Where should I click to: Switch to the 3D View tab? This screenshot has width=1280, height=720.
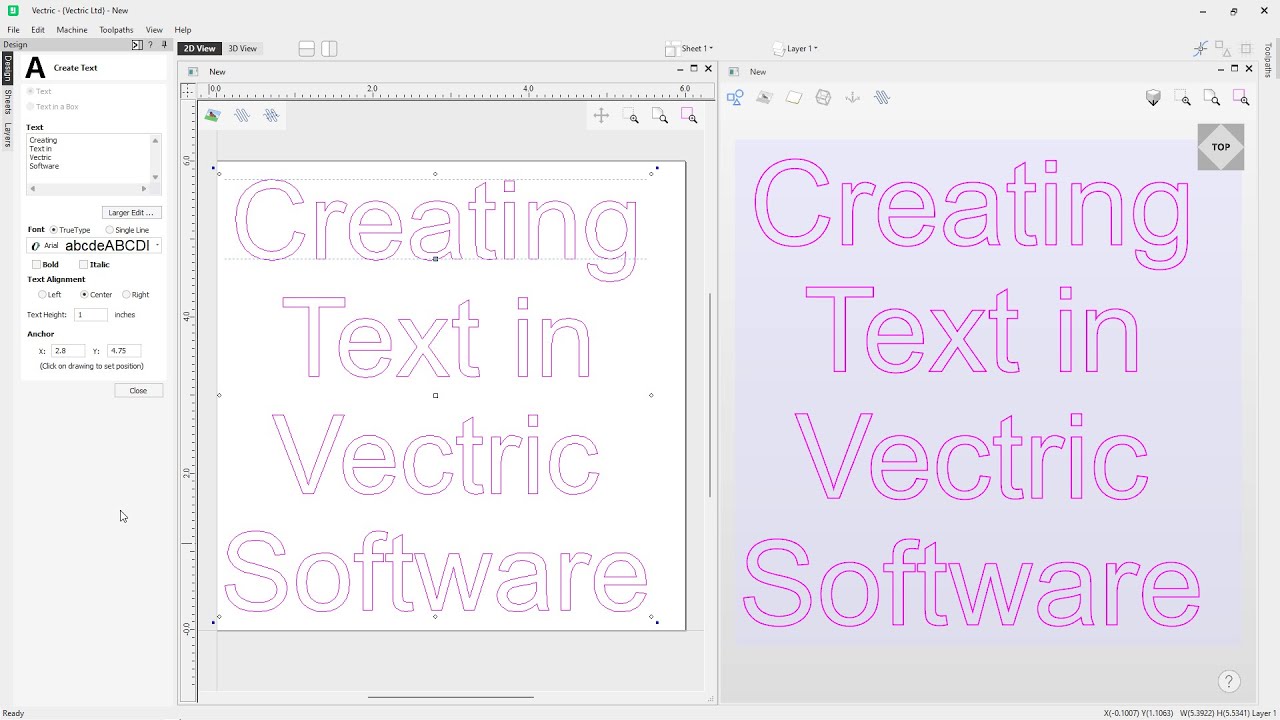(x=242, y=49)
